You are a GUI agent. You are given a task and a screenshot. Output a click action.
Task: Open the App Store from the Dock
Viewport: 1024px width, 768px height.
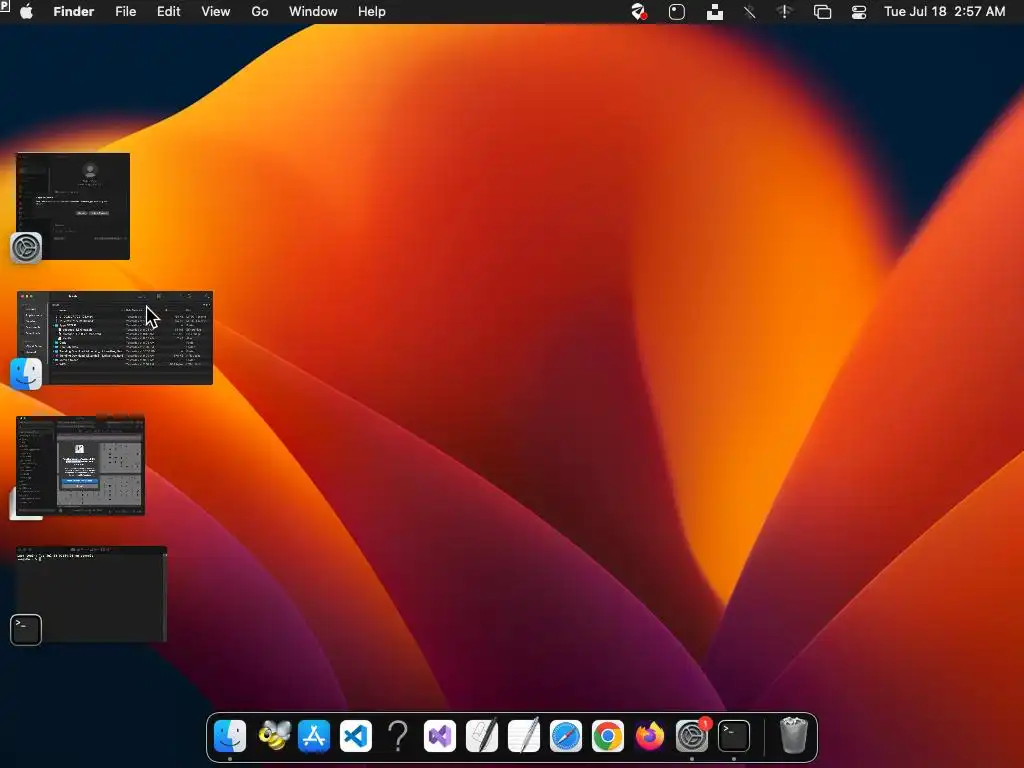(314, 736)
